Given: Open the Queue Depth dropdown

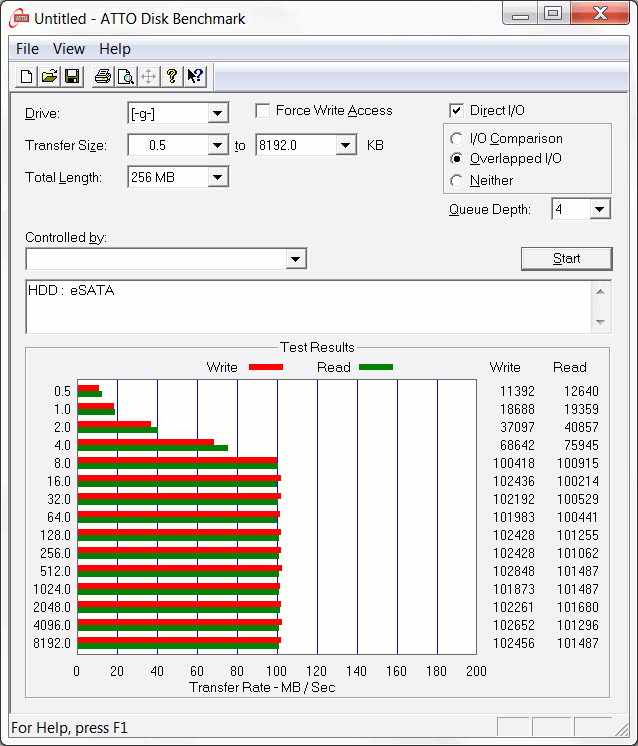Looking at the screenshot, I should pos(599,210).
